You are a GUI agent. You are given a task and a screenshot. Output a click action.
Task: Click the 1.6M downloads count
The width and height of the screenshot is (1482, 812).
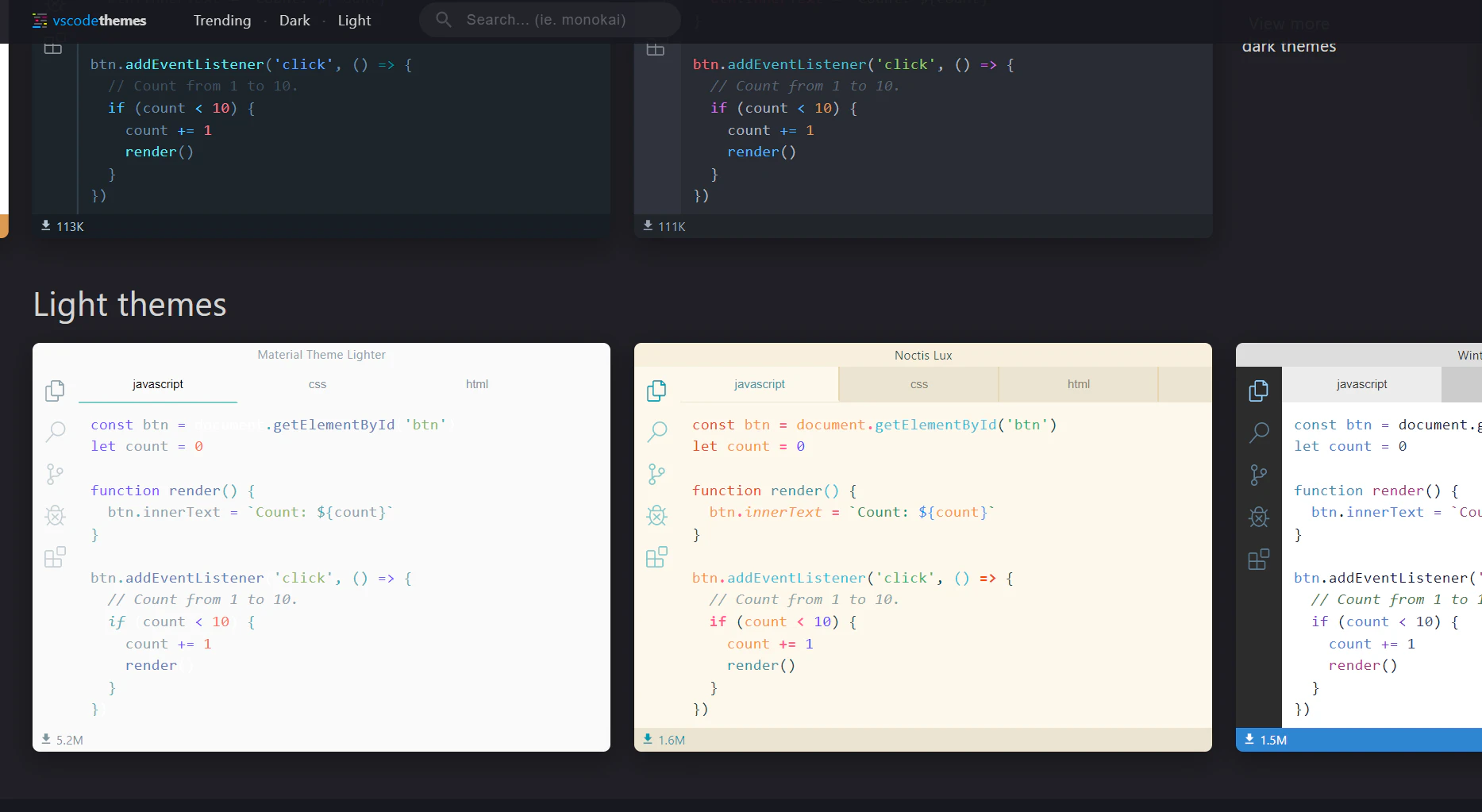point(664,740)
